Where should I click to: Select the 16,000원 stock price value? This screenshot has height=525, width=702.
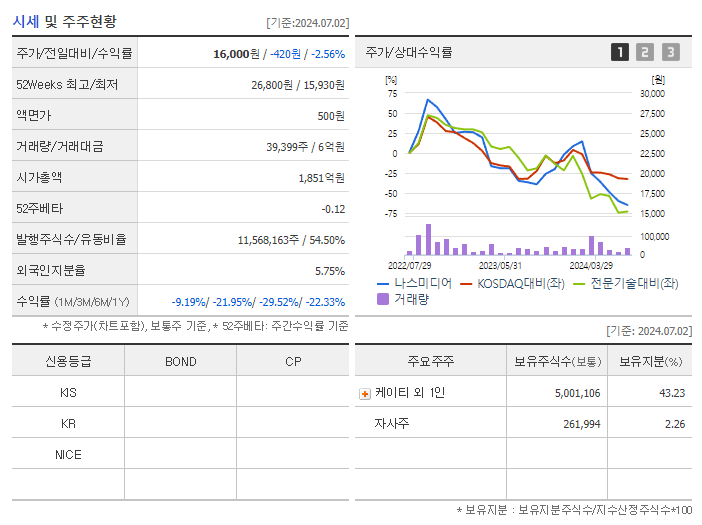(236, 54)
